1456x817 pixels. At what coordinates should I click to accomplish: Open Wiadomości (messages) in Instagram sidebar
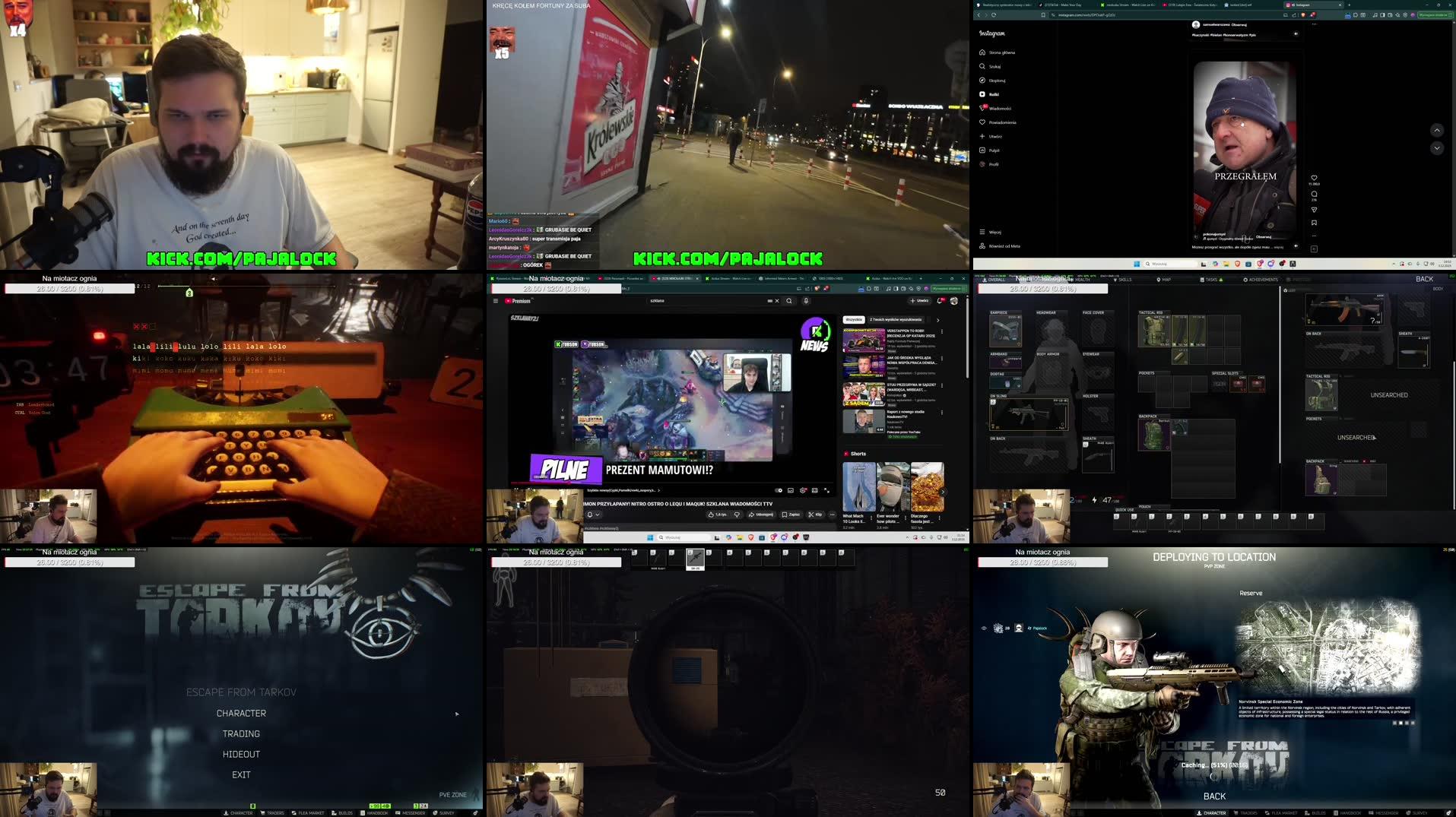[x=982, y=108]
